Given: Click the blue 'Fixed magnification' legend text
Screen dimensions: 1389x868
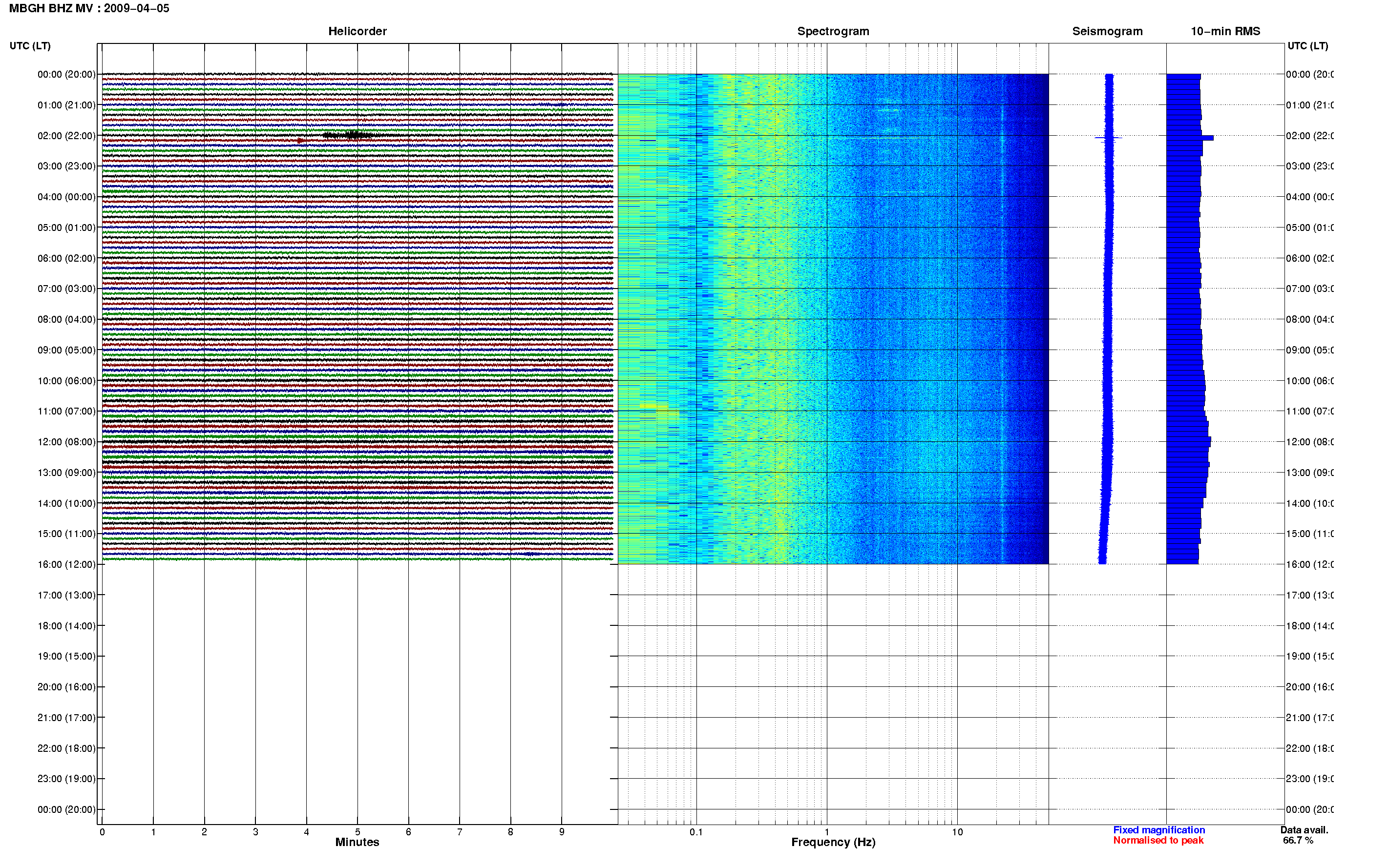Looking at the screenshot, I should tap(1159, 830).
